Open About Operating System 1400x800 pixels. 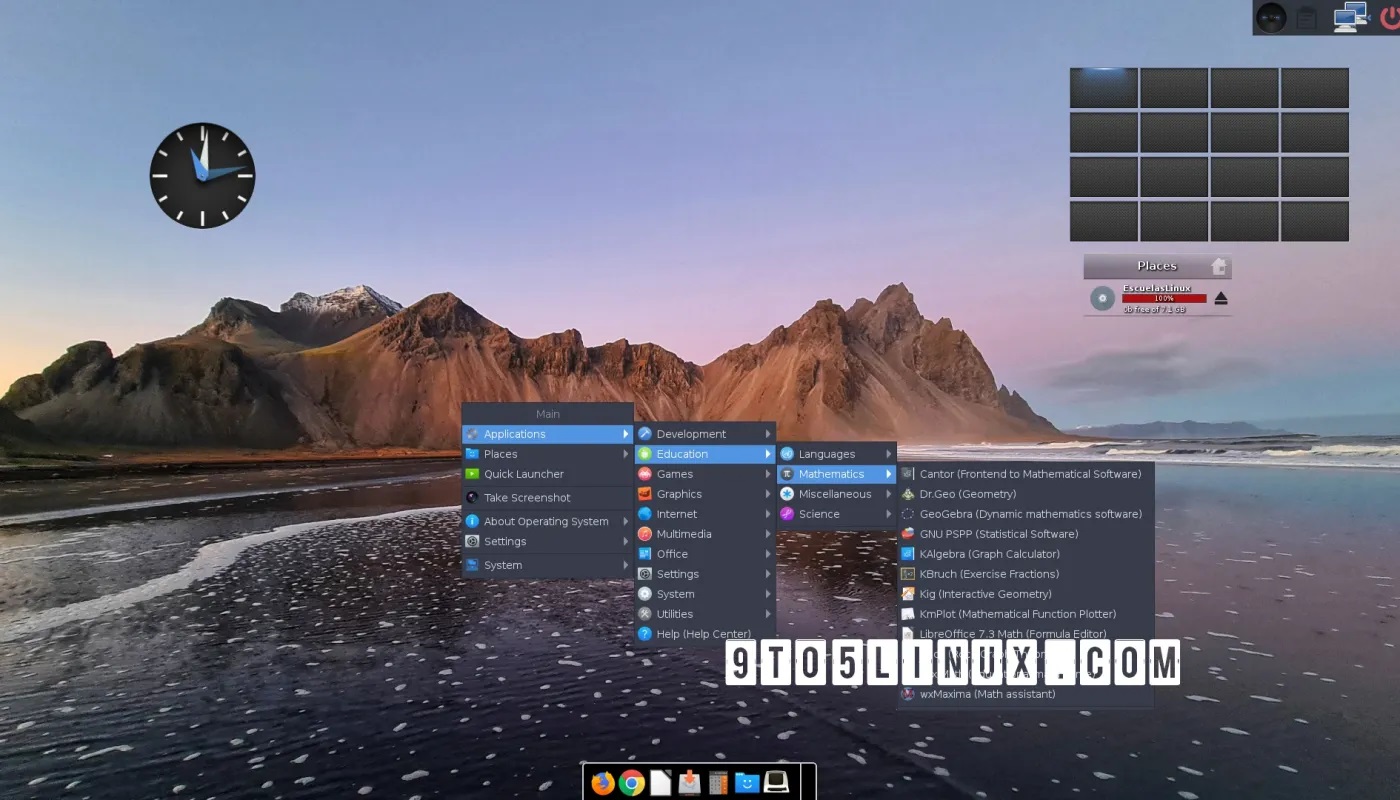[x=547, y=521]
